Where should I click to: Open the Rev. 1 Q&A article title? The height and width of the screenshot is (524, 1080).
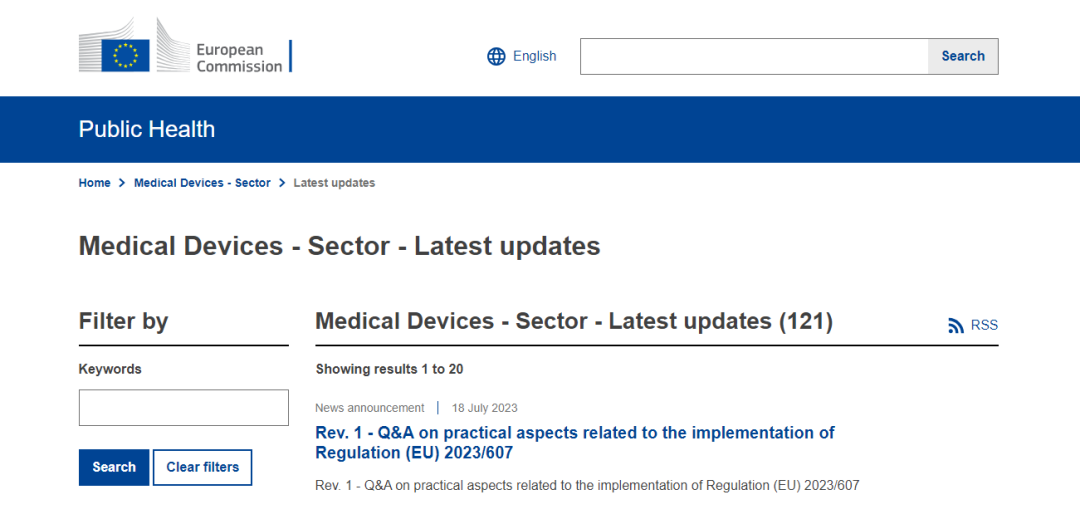[x=574, y=442]
